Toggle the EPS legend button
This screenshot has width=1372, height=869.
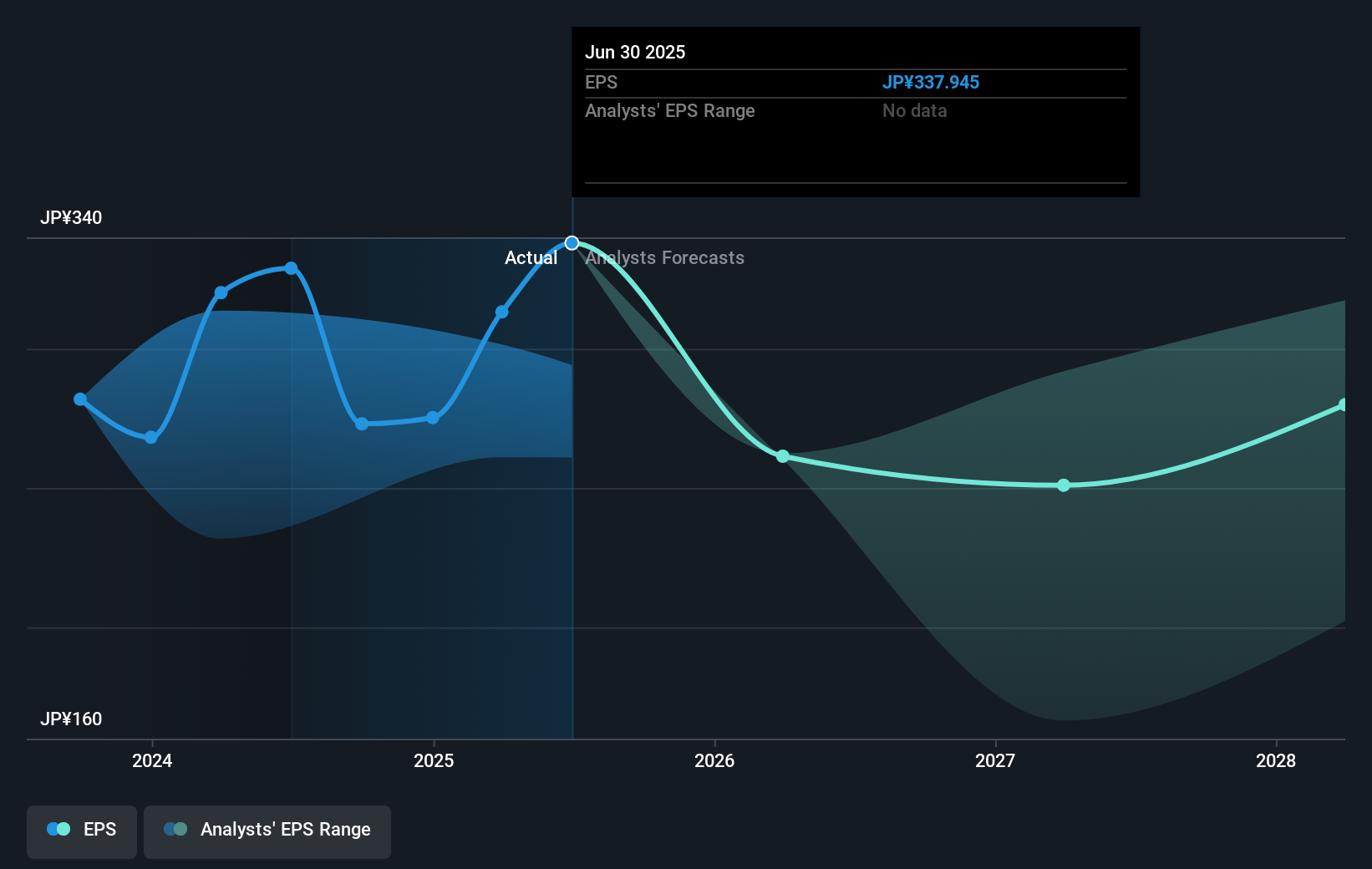(82, 831)
